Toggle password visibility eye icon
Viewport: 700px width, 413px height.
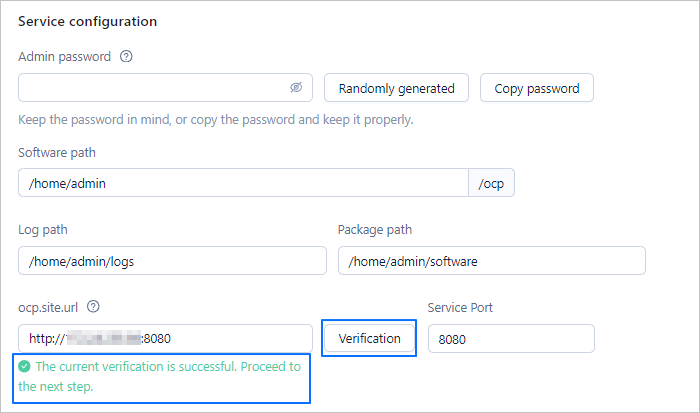(296, 88)
